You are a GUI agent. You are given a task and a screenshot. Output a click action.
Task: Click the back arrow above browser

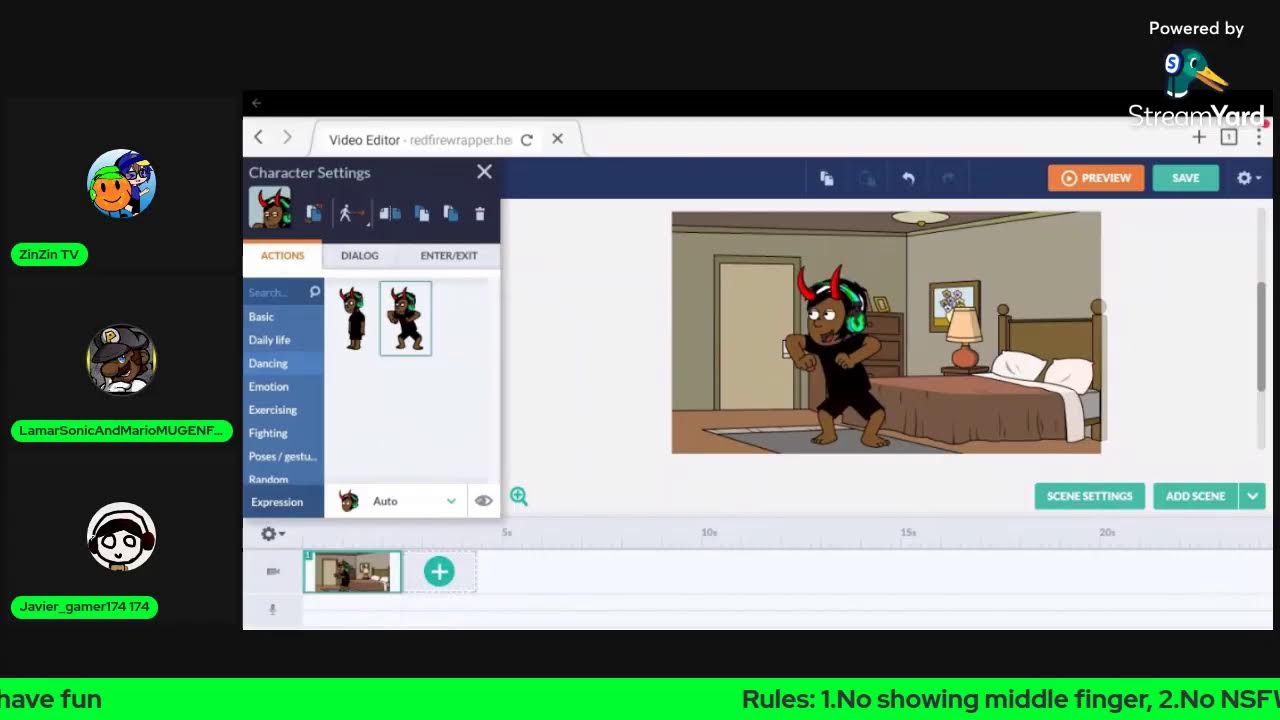(x=256, y=103)
